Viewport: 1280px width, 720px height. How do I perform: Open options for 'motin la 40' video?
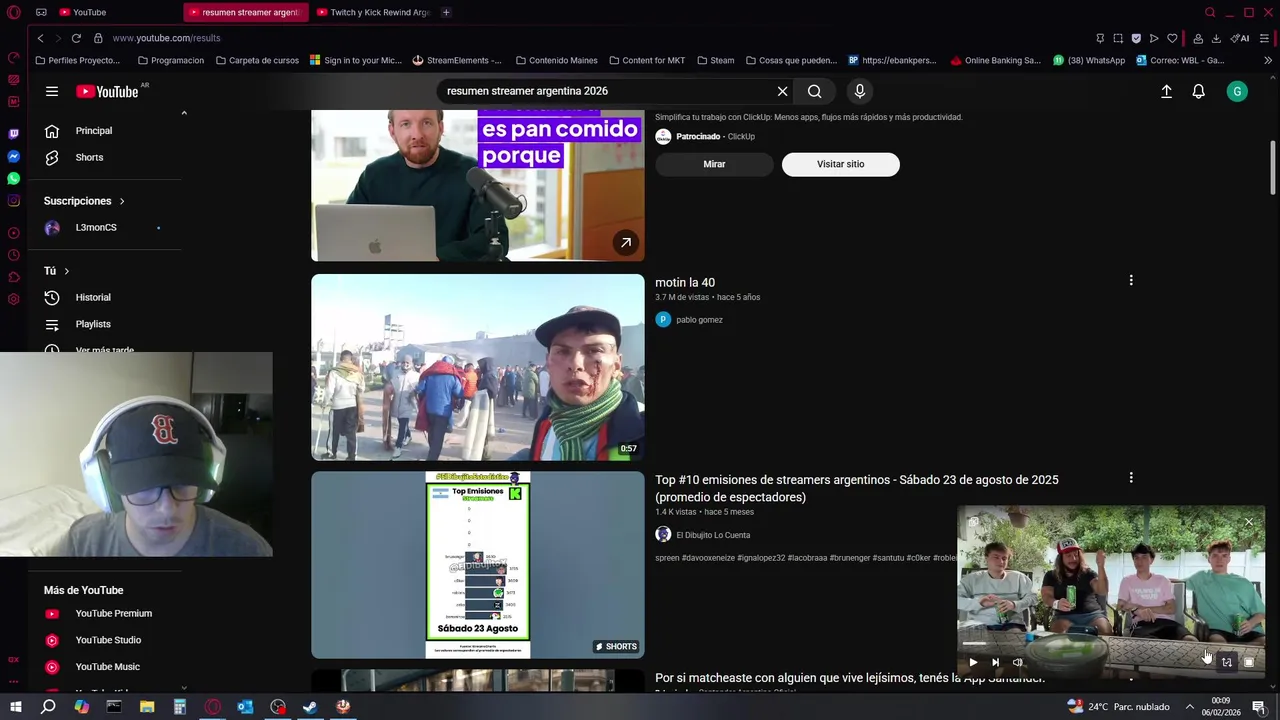1131,281
